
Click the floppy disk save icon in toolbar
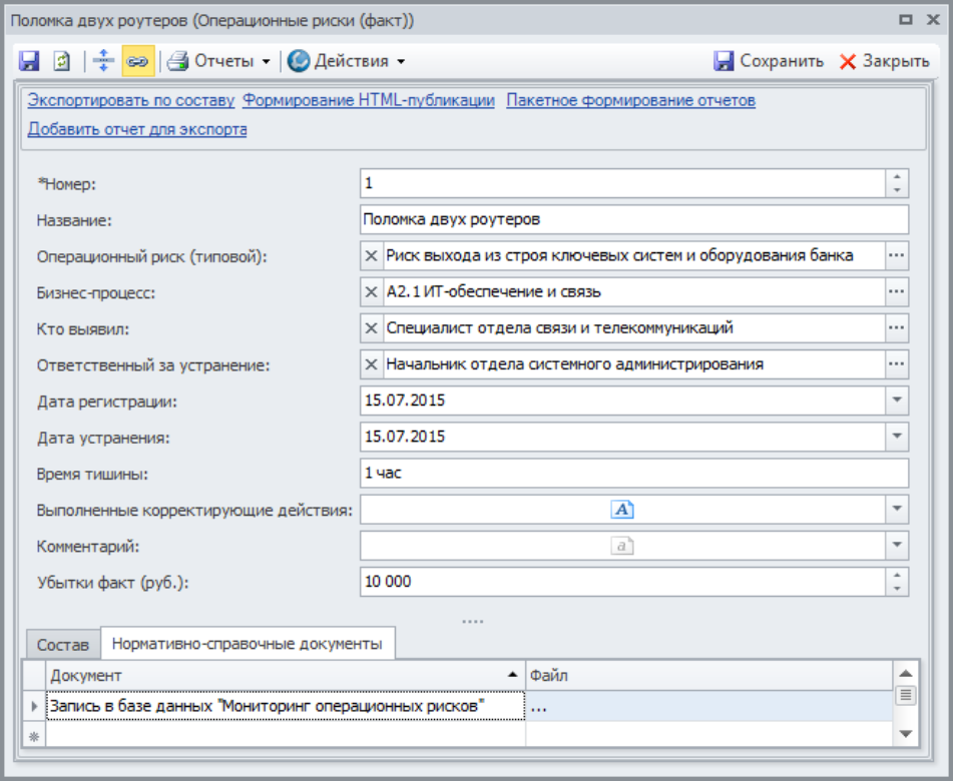(29, 61)
